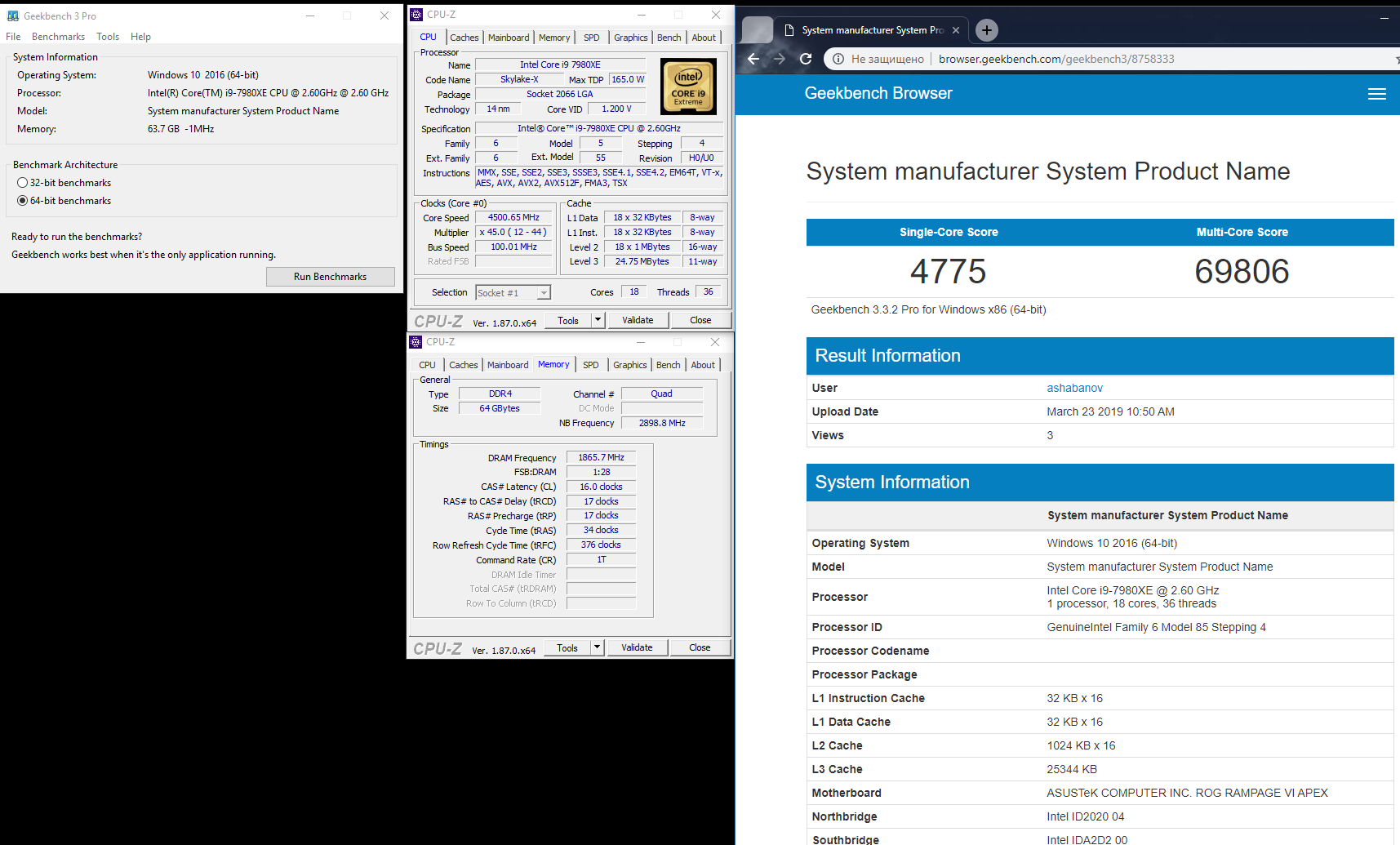This screenshot has width=1400, height=845.
Task: Switch to CPU tab in lower CPU-Z
Action: pyautogui.click(x=428, y=365)
